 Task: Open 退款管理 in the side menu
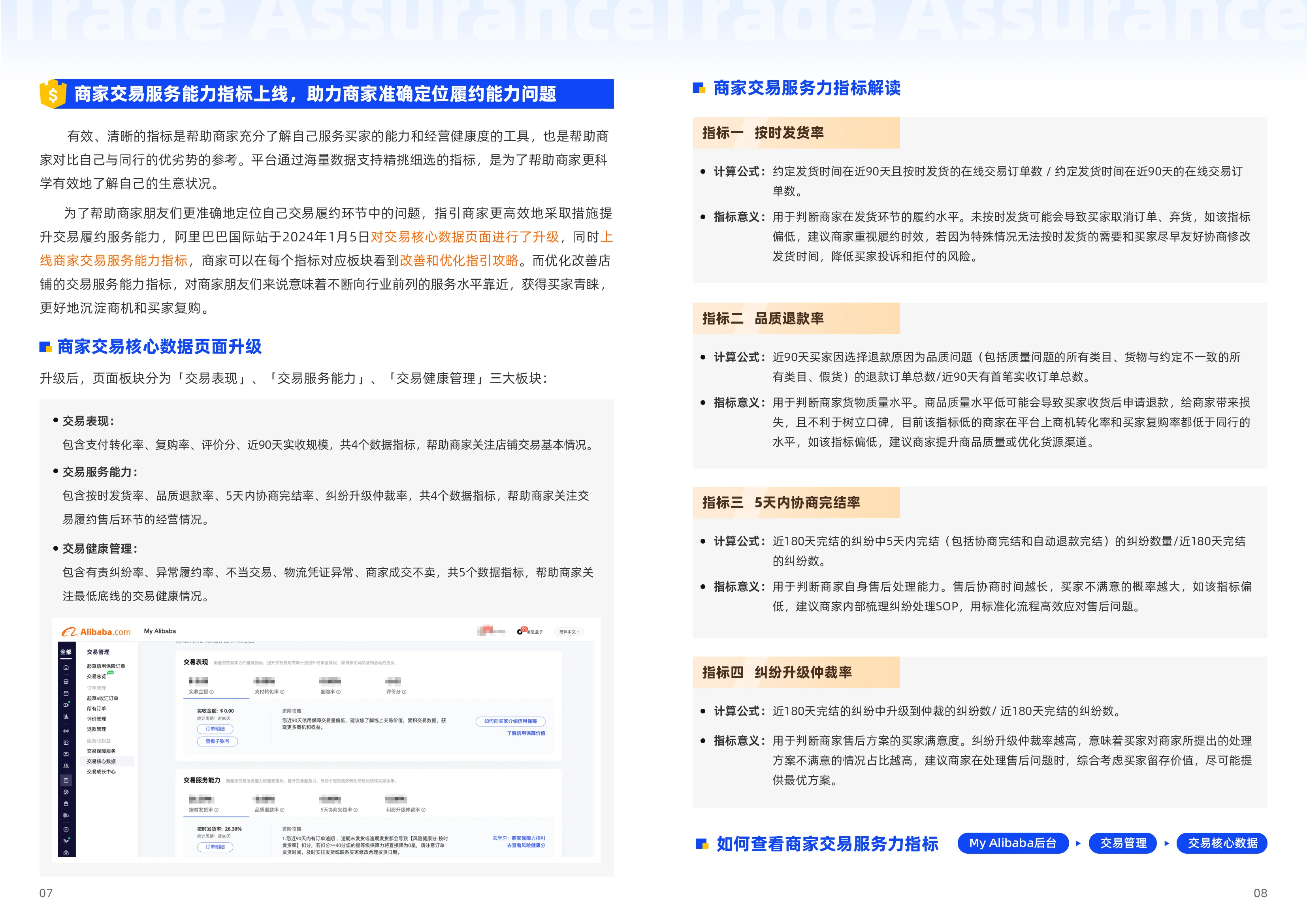pos(96,729)
